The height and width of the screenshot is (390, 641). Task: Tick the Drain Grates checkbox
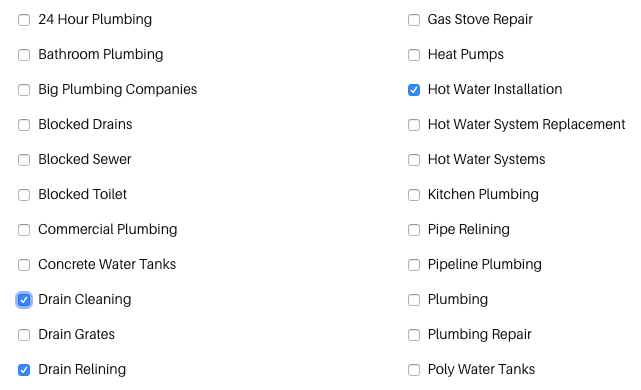point(24,335)
